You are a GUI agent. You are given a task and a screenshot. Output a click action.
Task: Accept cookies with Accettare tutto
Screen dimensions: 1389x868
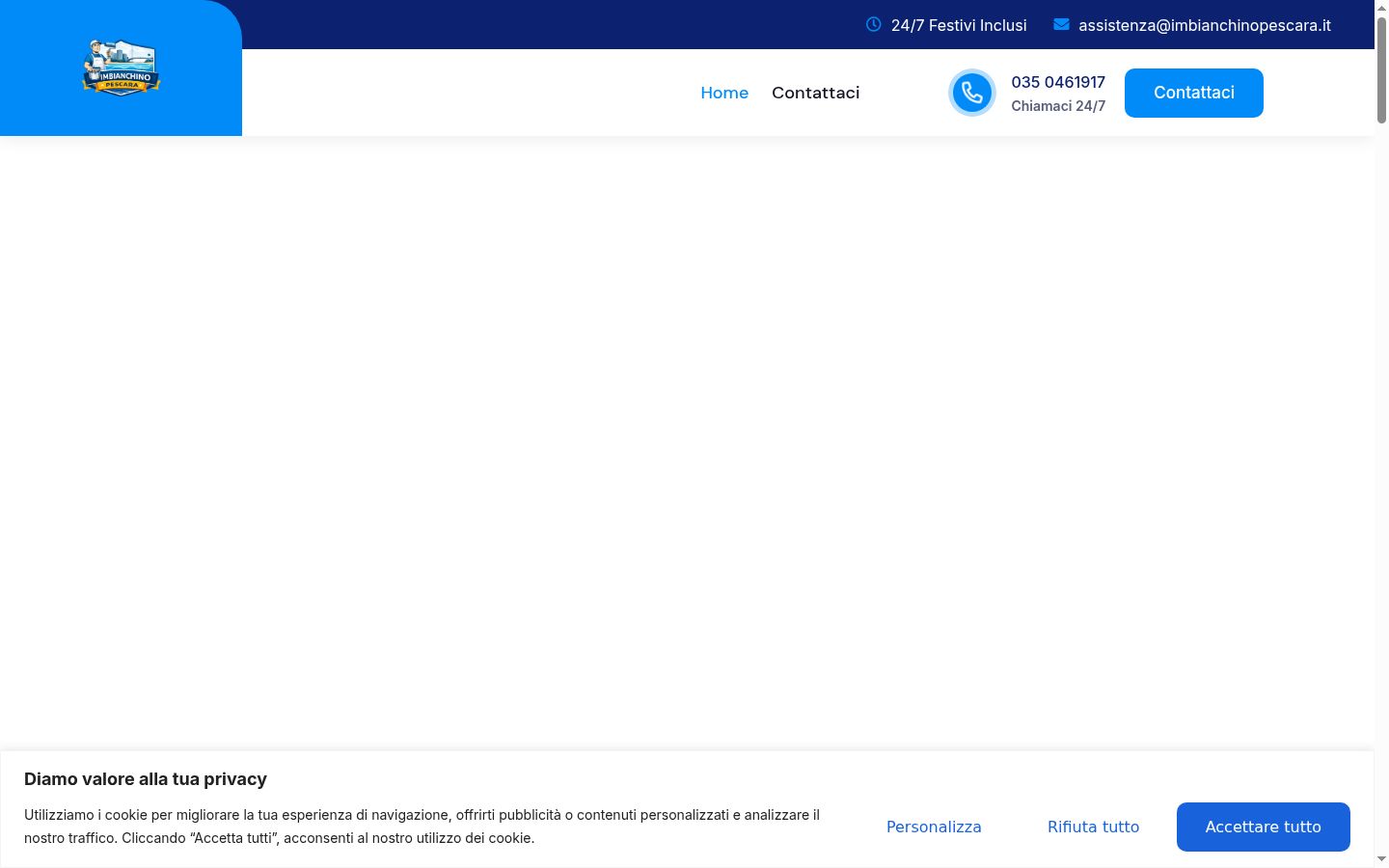1264,827
